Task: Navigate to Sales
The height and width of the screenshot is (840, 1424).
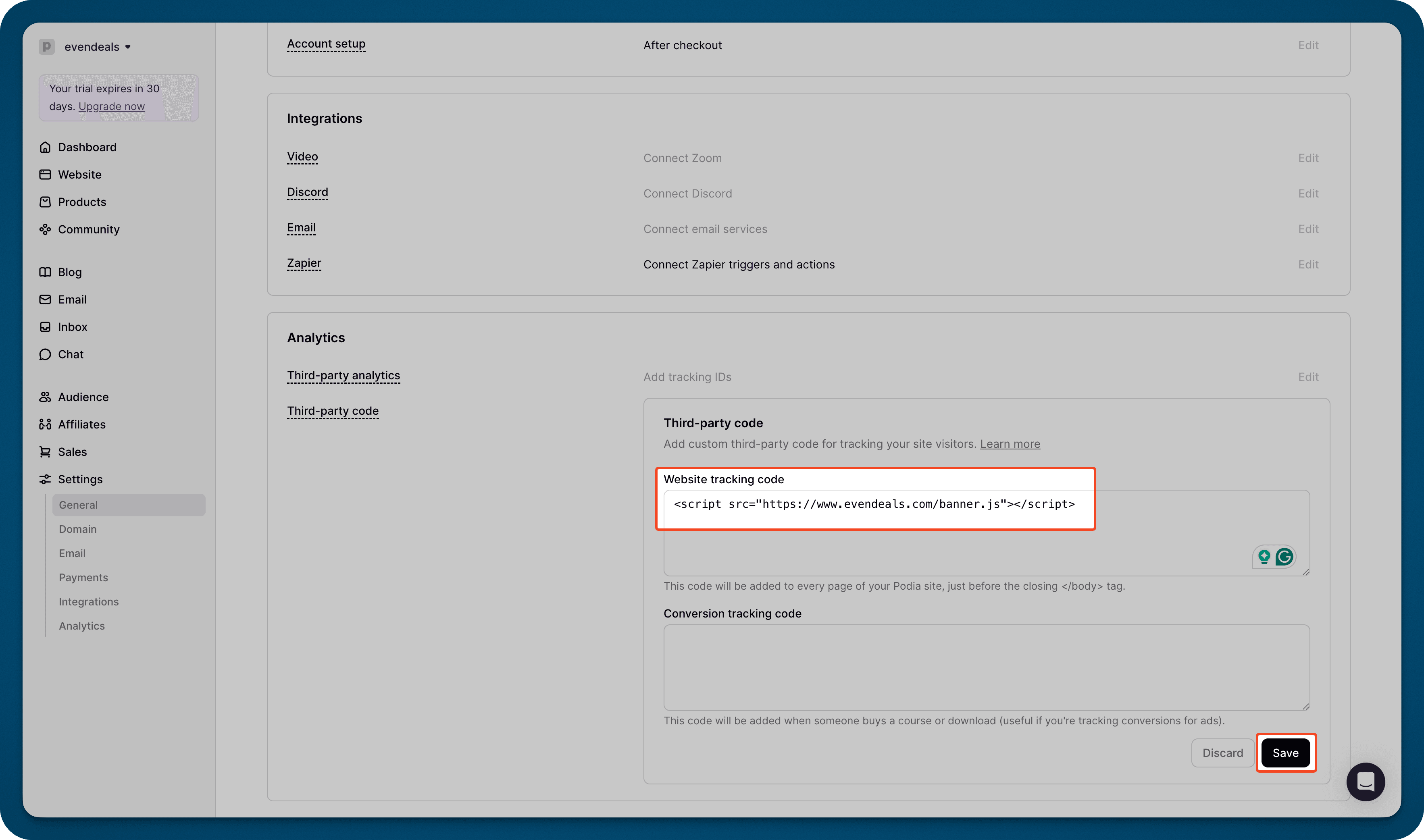Action: [x=73, y=452]
